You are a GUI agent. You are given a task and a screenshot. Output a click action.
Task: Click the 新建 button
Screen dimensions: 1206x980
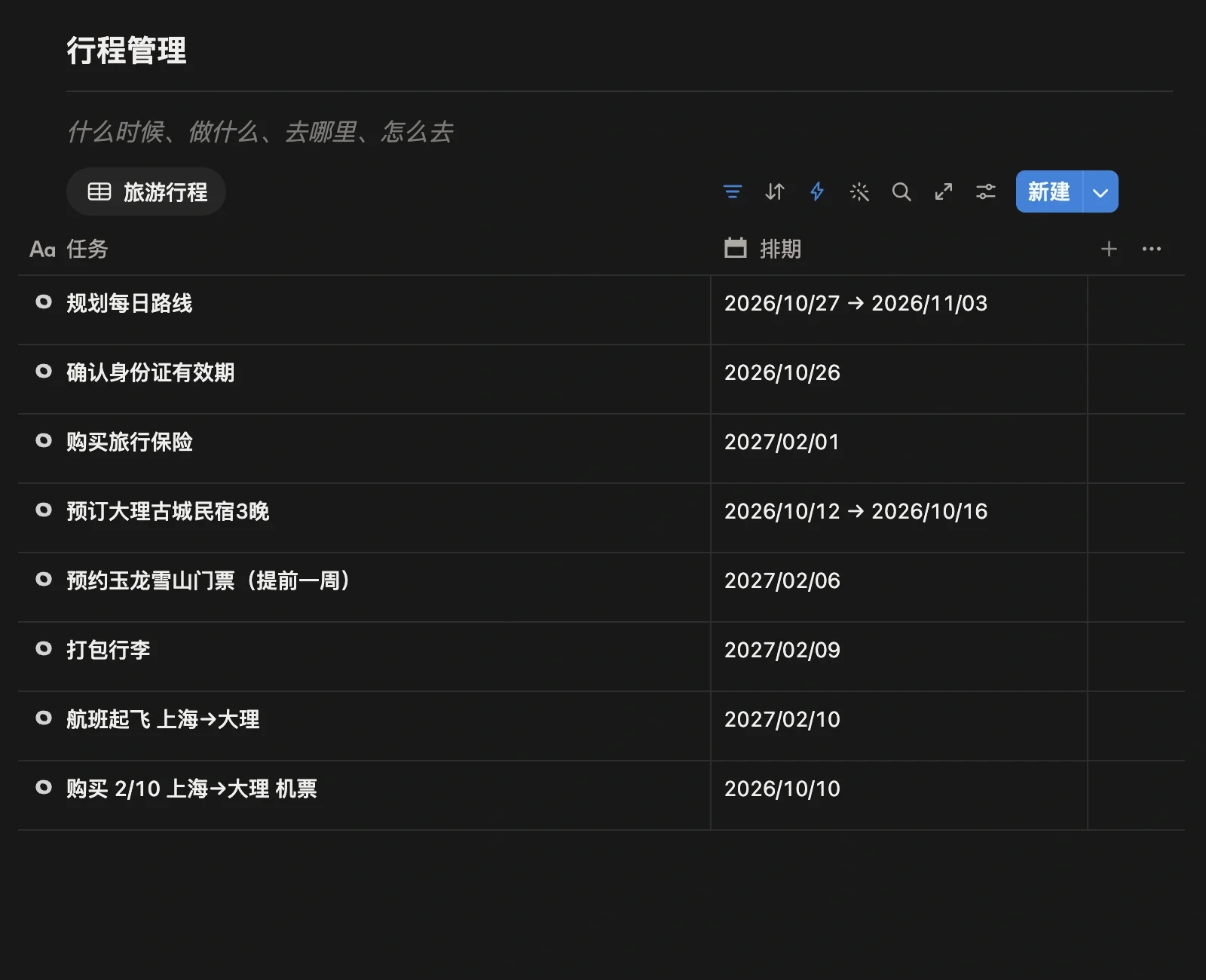click(x=1049, y=191)
